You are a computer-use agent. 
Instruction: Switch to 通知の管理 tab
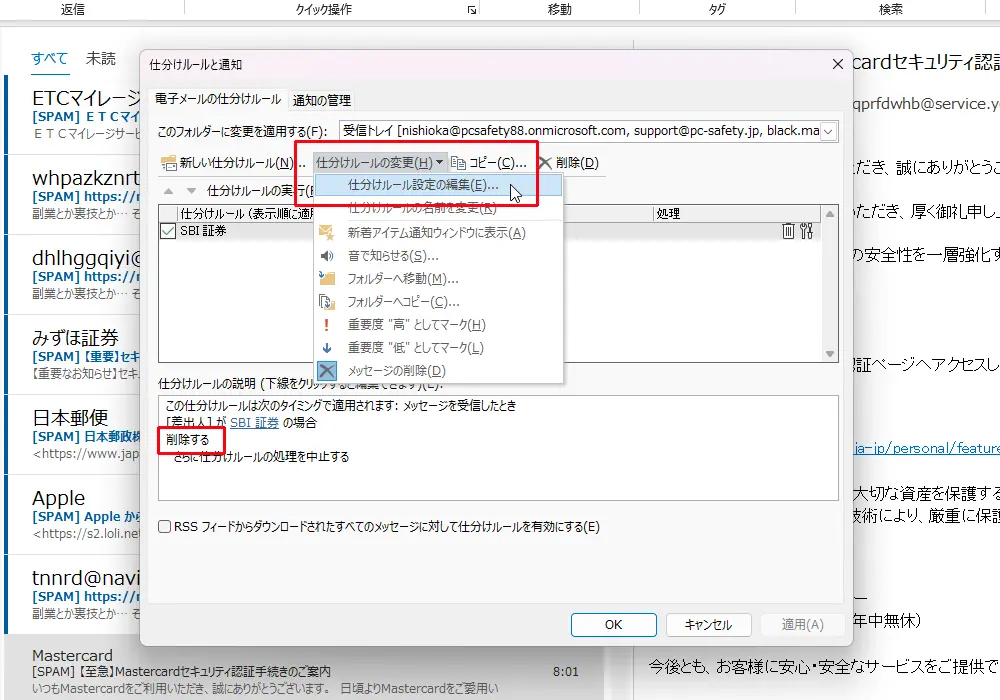pyautogui.click(x=322, y=101)
